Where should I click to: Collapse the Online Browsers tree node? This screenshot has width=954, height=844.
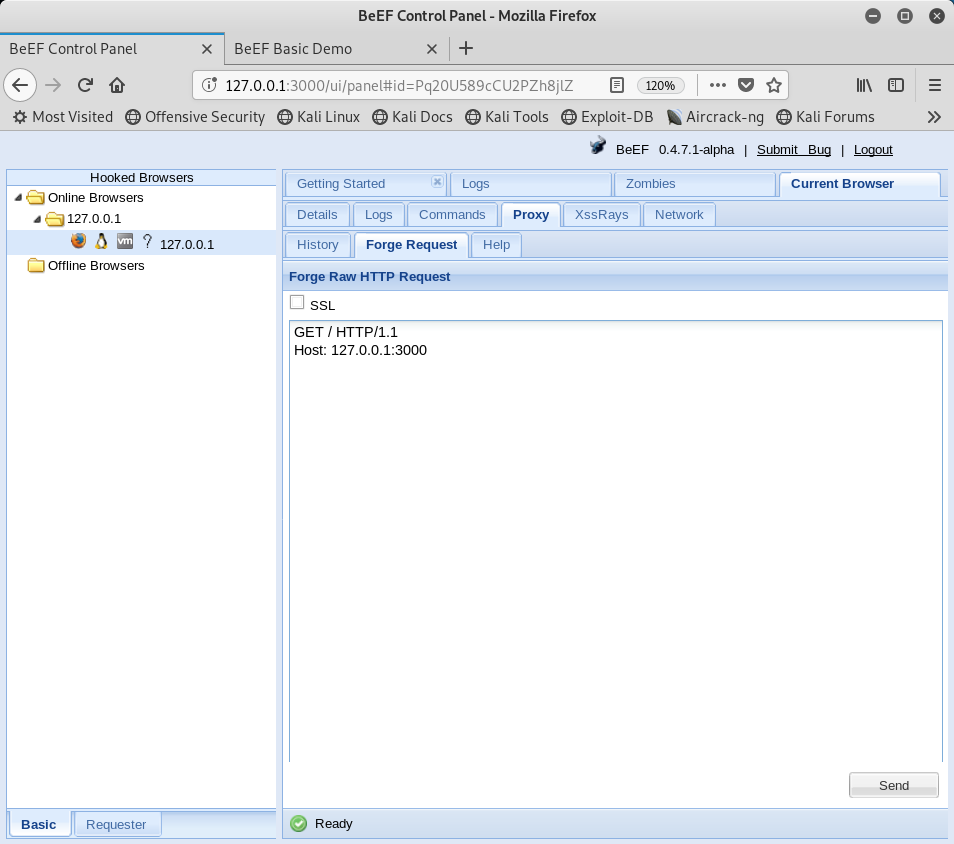(x=18, y=197)
